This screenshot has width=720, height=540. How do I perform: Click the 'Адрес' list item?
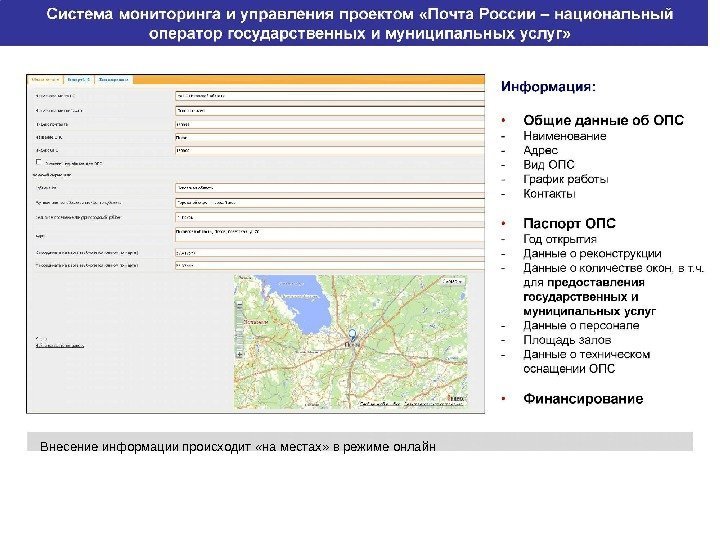pyautogui.click(x=540, y=151)
